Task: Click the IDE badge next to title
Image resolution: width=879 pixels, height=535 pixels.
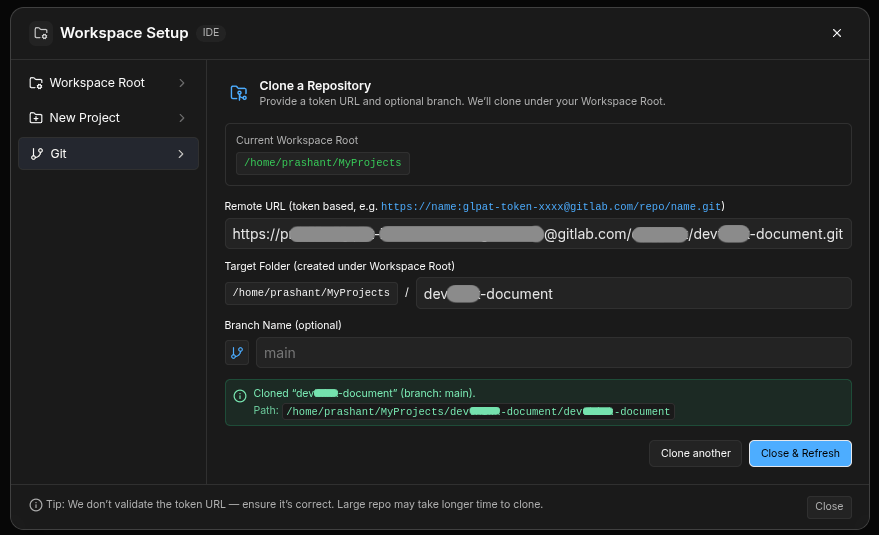Action: point(211,33)
